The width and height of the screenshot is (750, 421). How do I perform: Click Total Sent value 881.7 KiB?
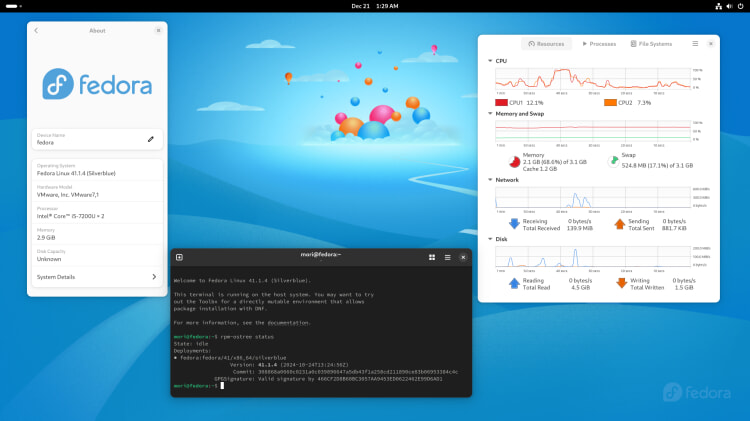[x=674, y=229]
